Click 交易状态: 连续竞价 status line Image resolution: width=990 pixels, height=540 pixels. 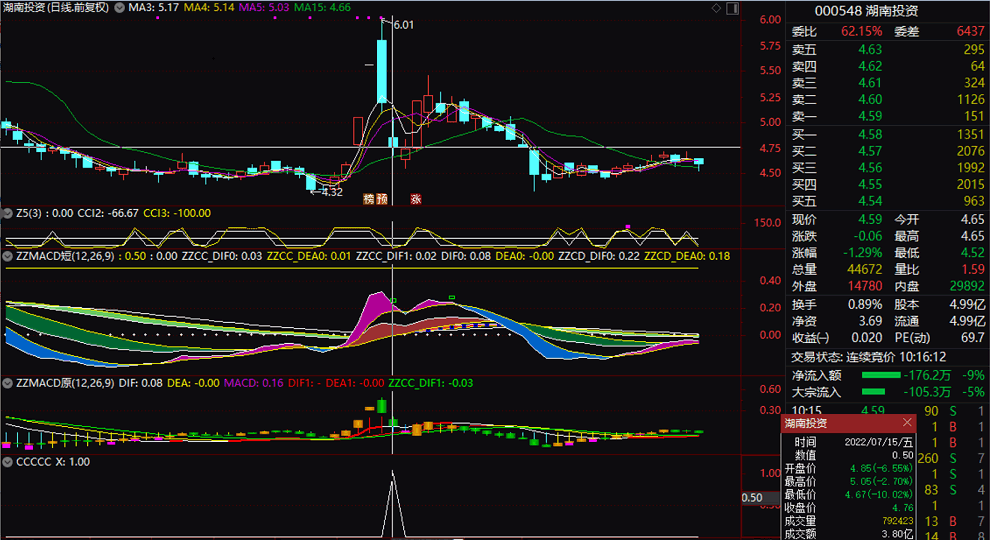869,357
